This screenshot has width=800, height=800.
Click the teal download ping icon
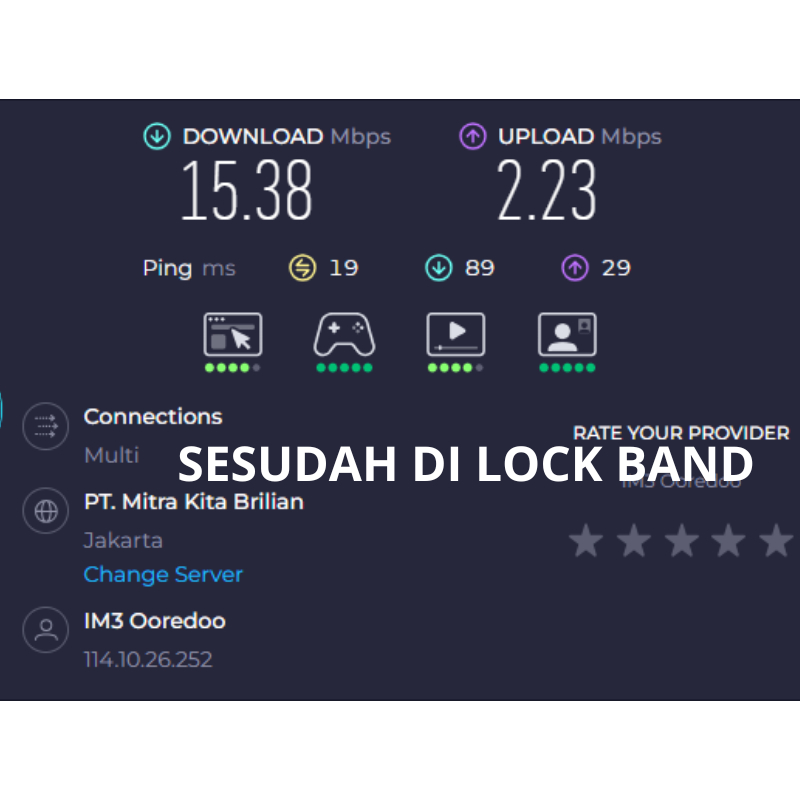coord(438,268)
